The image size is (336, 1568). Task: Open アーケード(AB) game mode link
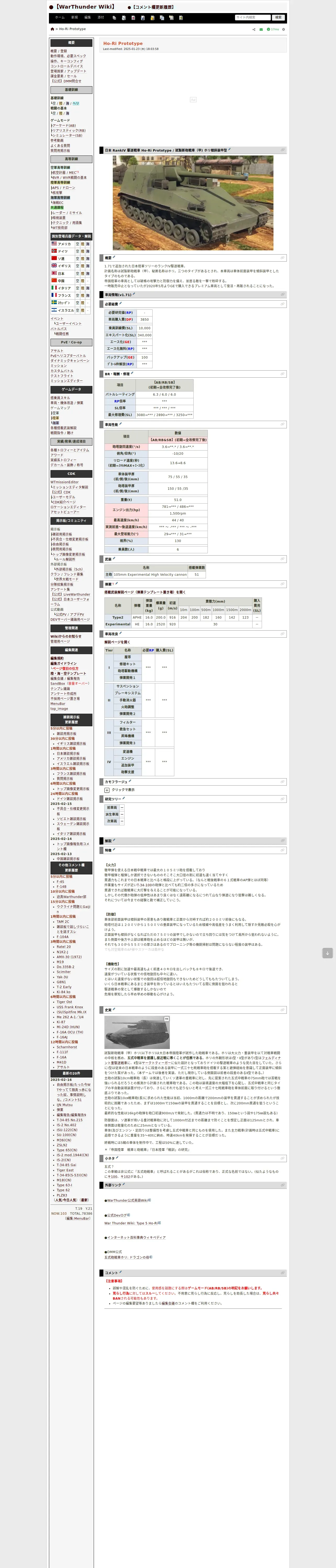(x=64, y=125)
